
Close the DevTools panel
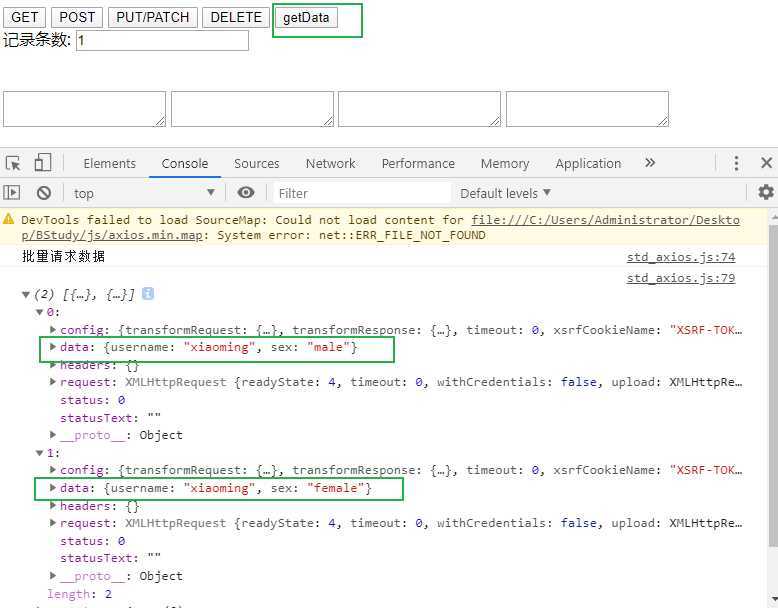[x=766, y=163]
